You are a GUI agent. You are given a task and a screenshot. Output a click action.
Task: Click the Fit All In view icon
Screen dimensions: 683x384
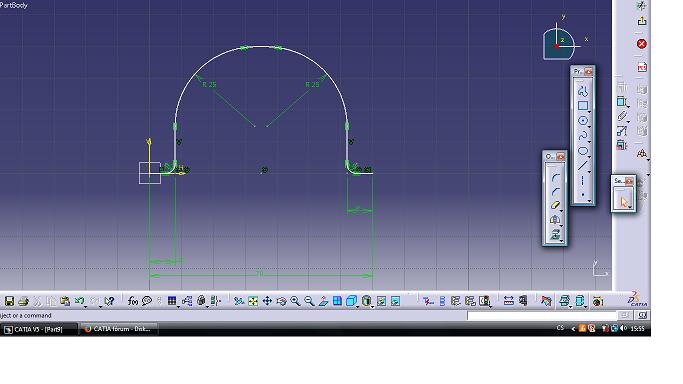click(x=253, y=301)
